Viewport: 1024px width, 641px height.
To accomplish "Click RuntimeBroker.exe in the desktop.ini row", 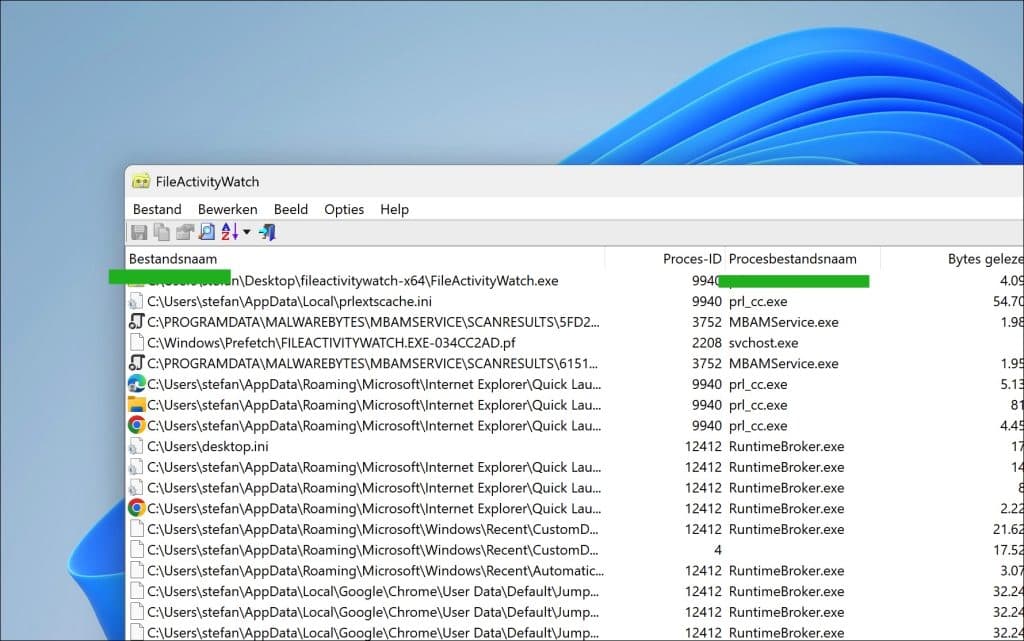I will tap(786, 446).
